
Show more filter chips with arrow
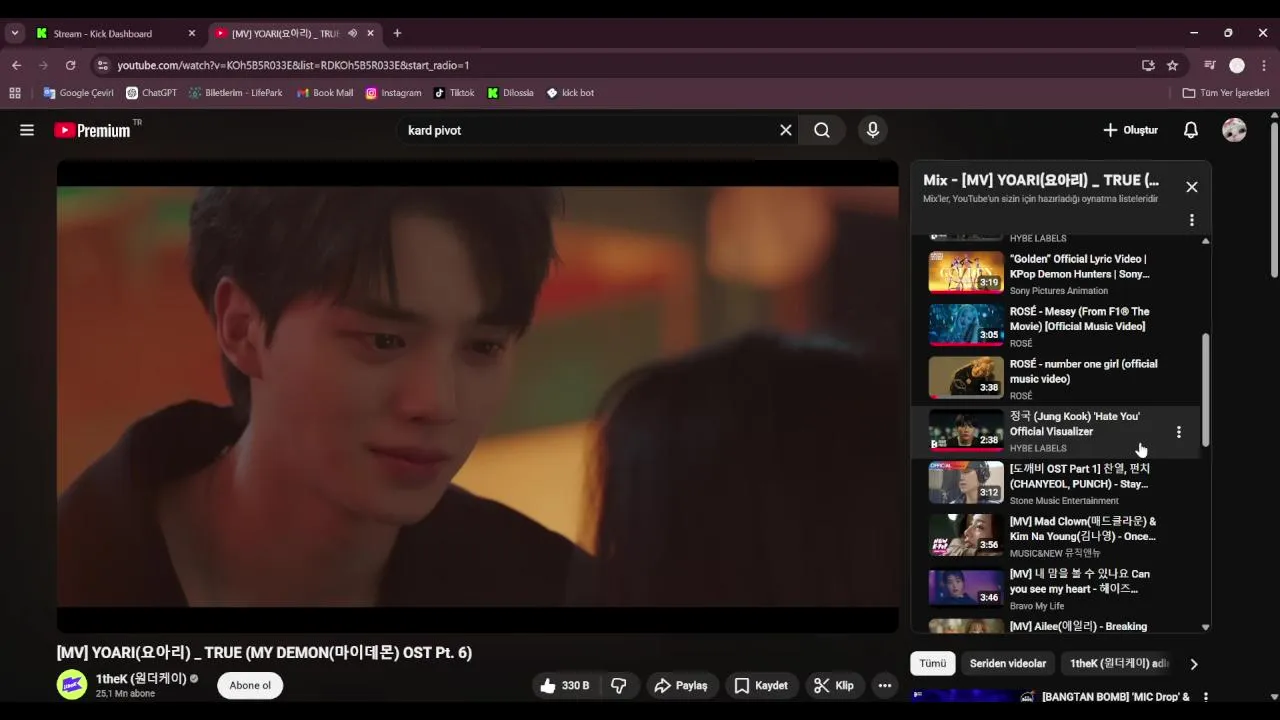[x=1193, y=664]
